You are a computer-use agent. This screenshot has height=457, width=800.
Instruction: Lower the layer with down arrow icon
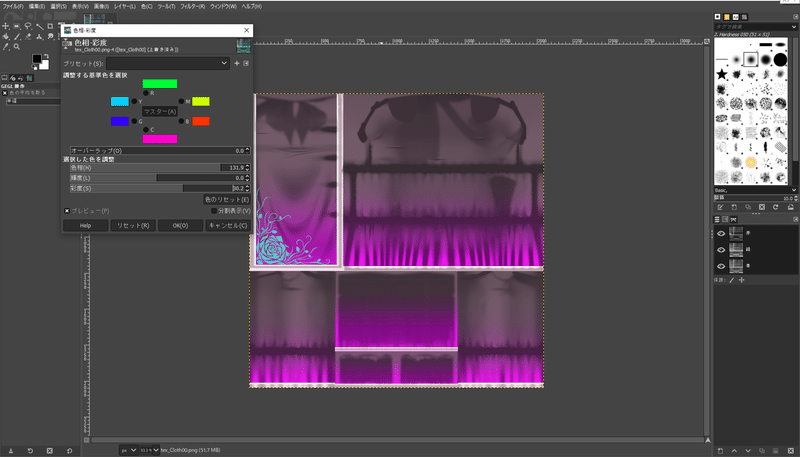tap(748, 451)
